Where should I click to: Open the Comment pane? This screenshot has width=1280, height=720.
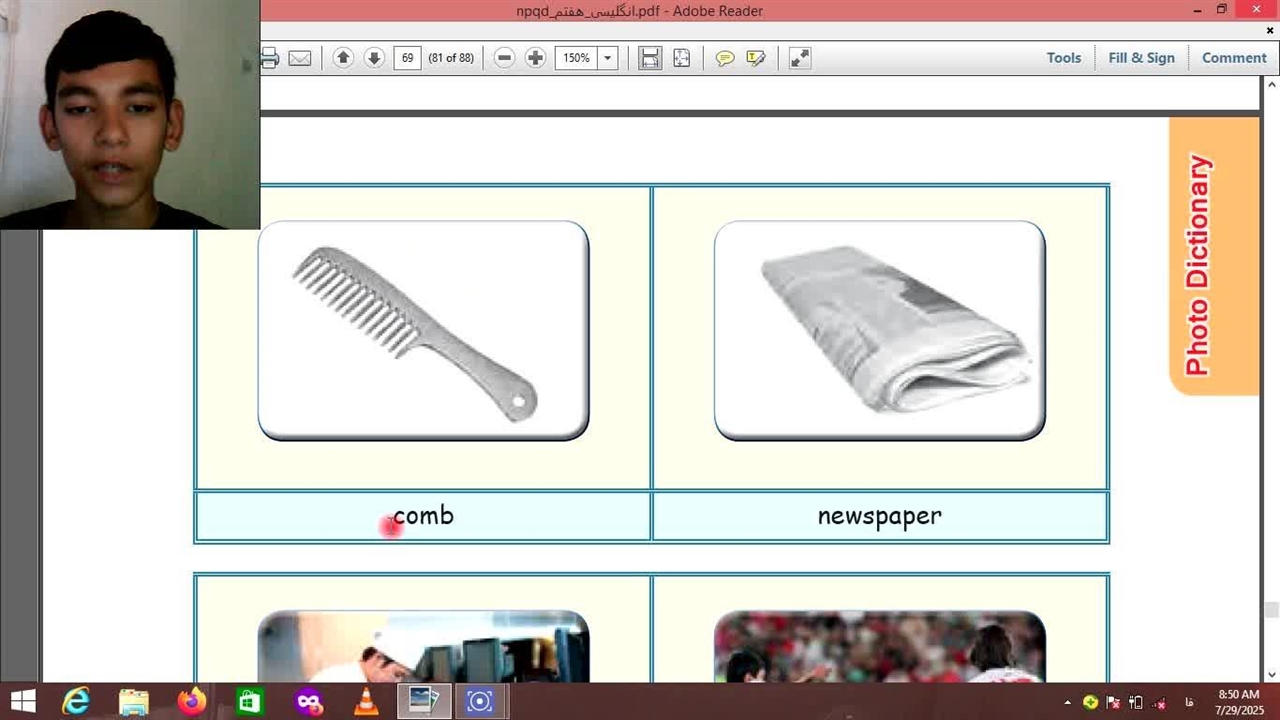click(x=1234, y=58)
